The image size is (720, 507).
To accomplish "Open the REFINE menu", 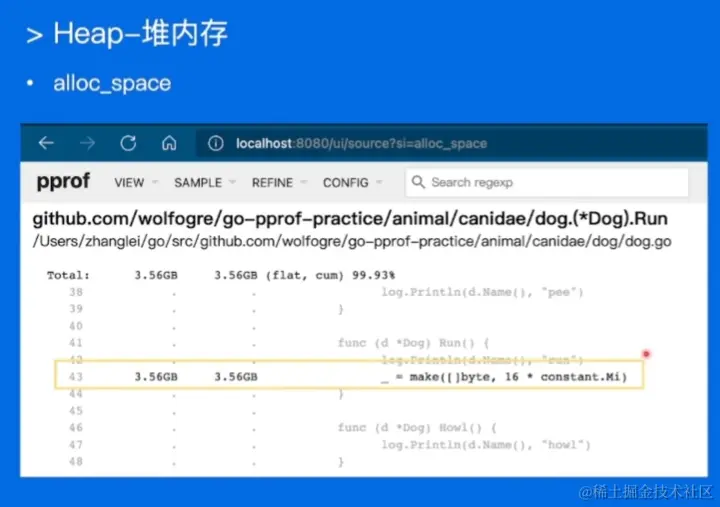I will (x=272, y=182).
